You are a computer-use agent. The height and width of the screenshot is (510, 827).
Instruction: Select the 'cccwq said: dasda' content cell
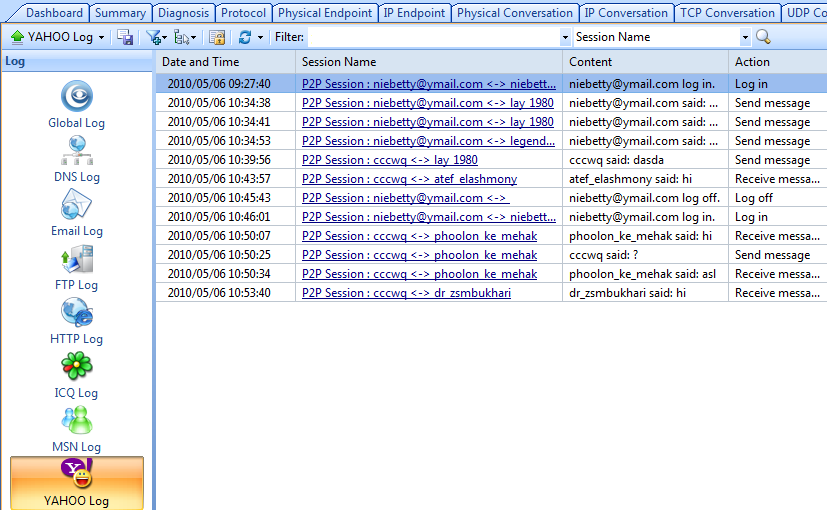click(646, 160)
